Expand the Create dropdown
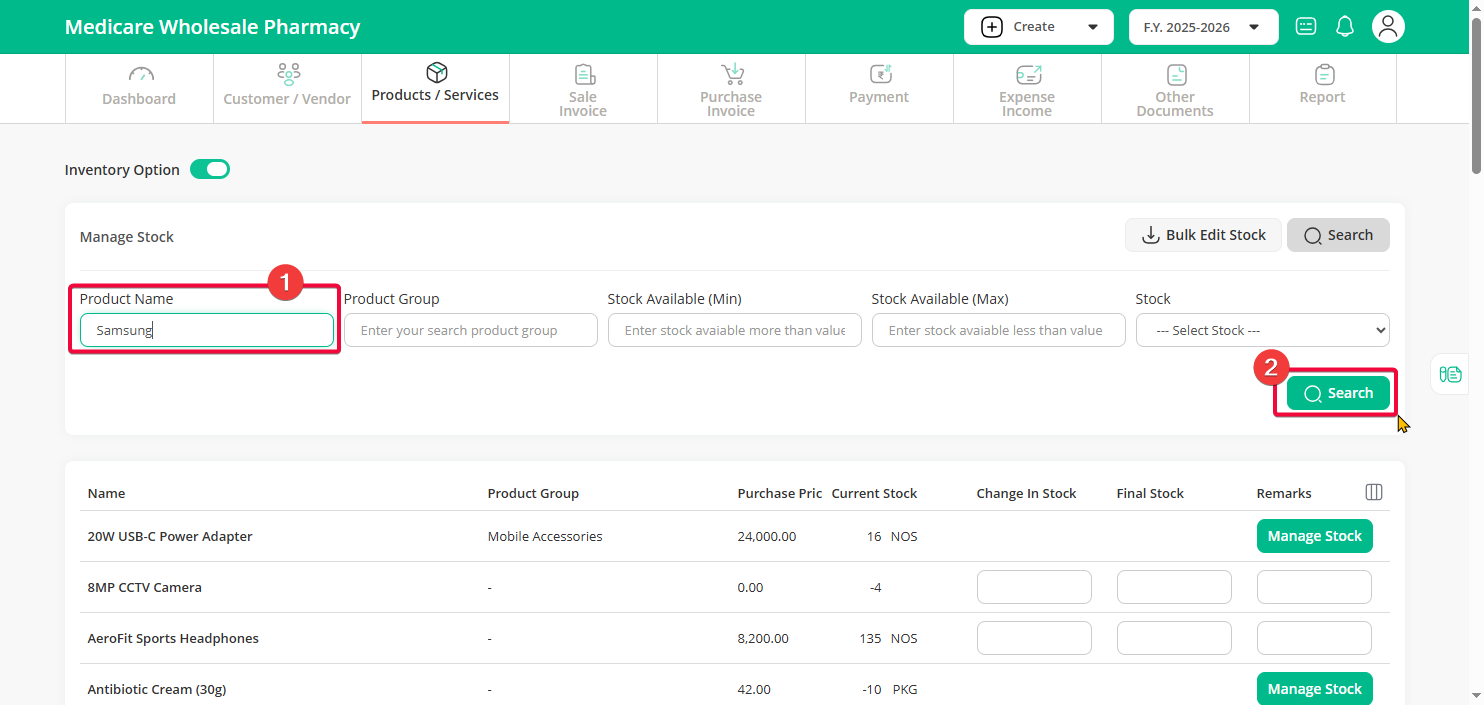 [1038, 27]
